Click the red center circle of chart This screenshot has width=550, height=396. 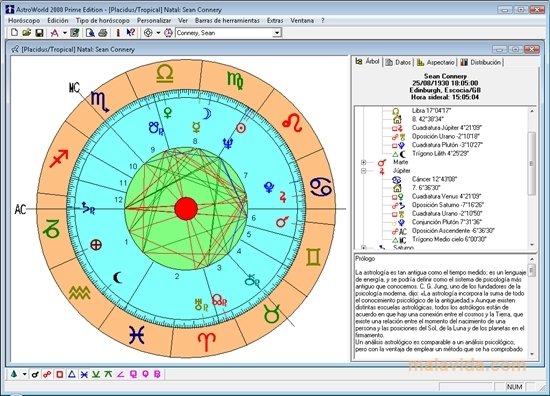[186, 209]
